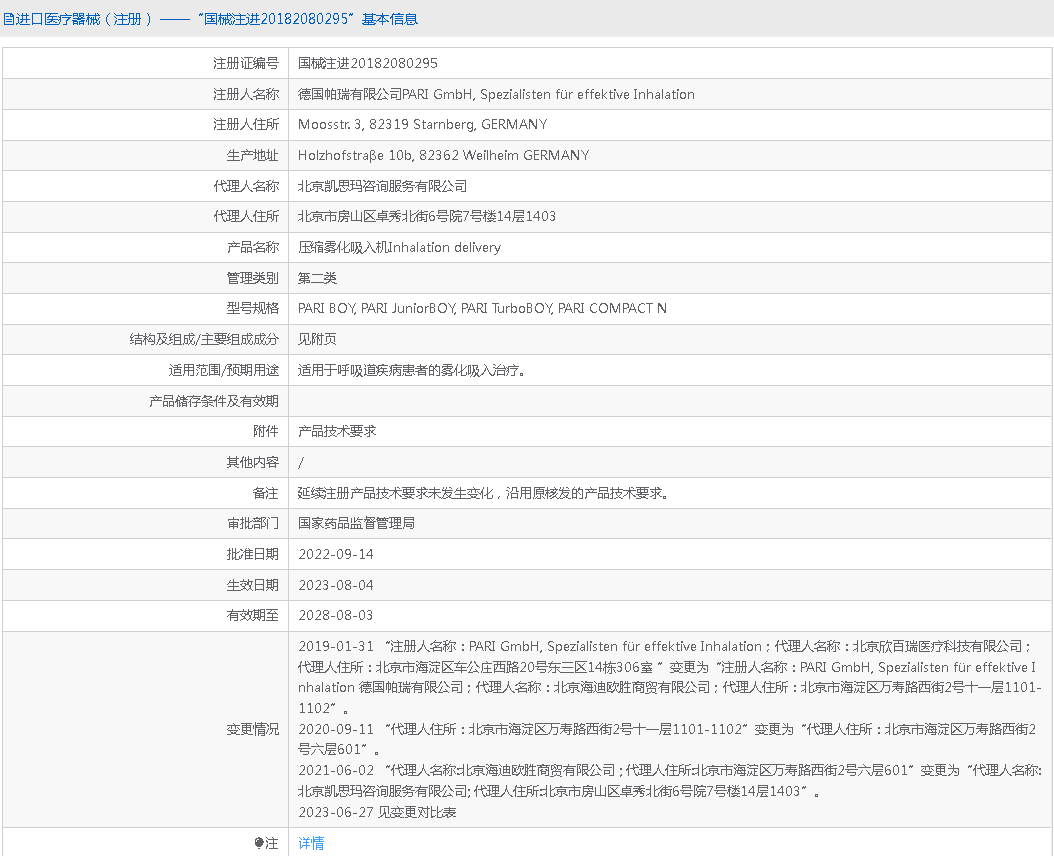
Task: Click the 2020-09-11 change record entry
Action: pos(667,739)
